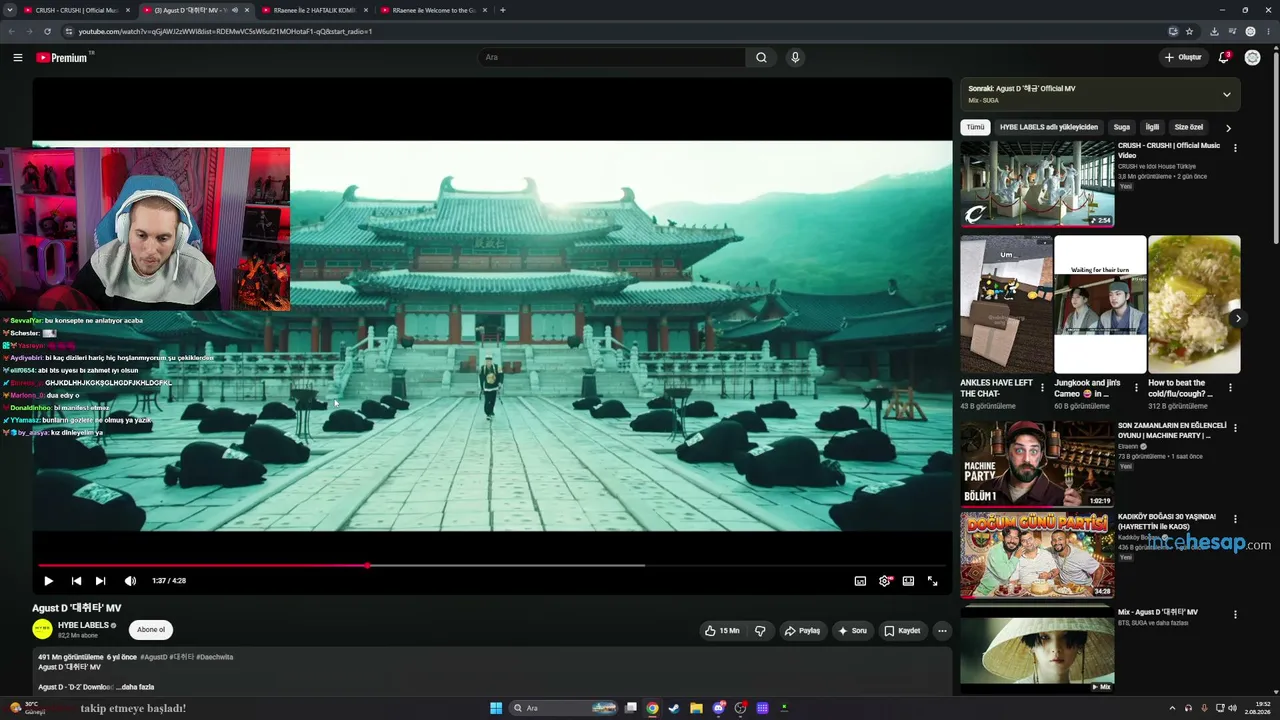Viewport: 1280px width, 720px height.
Task: Toggle theater mode view
Action: (x=908, y=581)
